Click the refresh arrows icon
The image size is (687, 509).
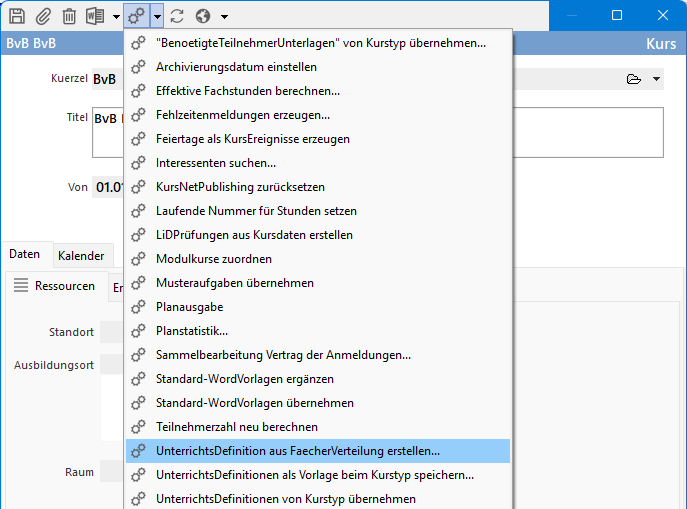tap(177, 16)
